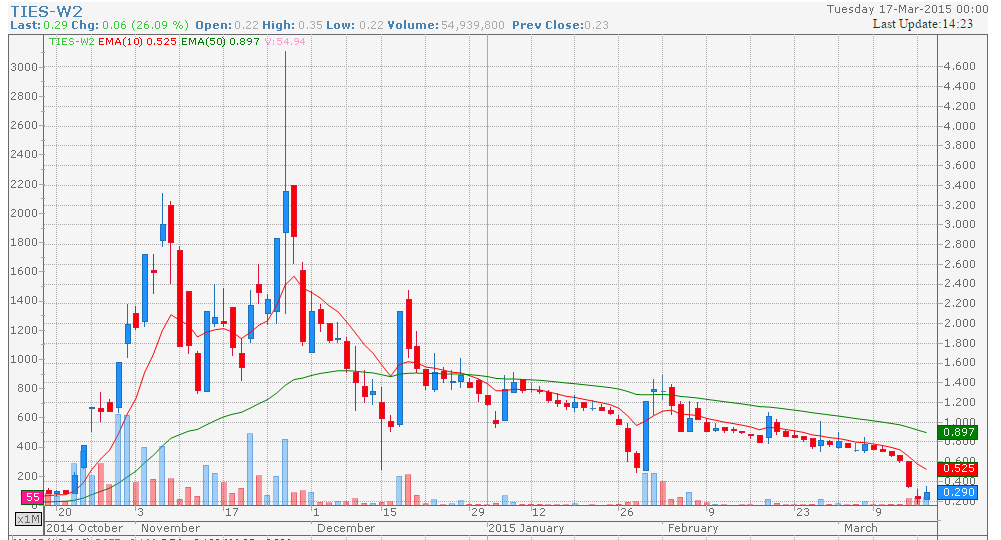Screen dimensions: 1001x540
Task: Click the Open: 0.22 value
Action: tap(227, 26)
